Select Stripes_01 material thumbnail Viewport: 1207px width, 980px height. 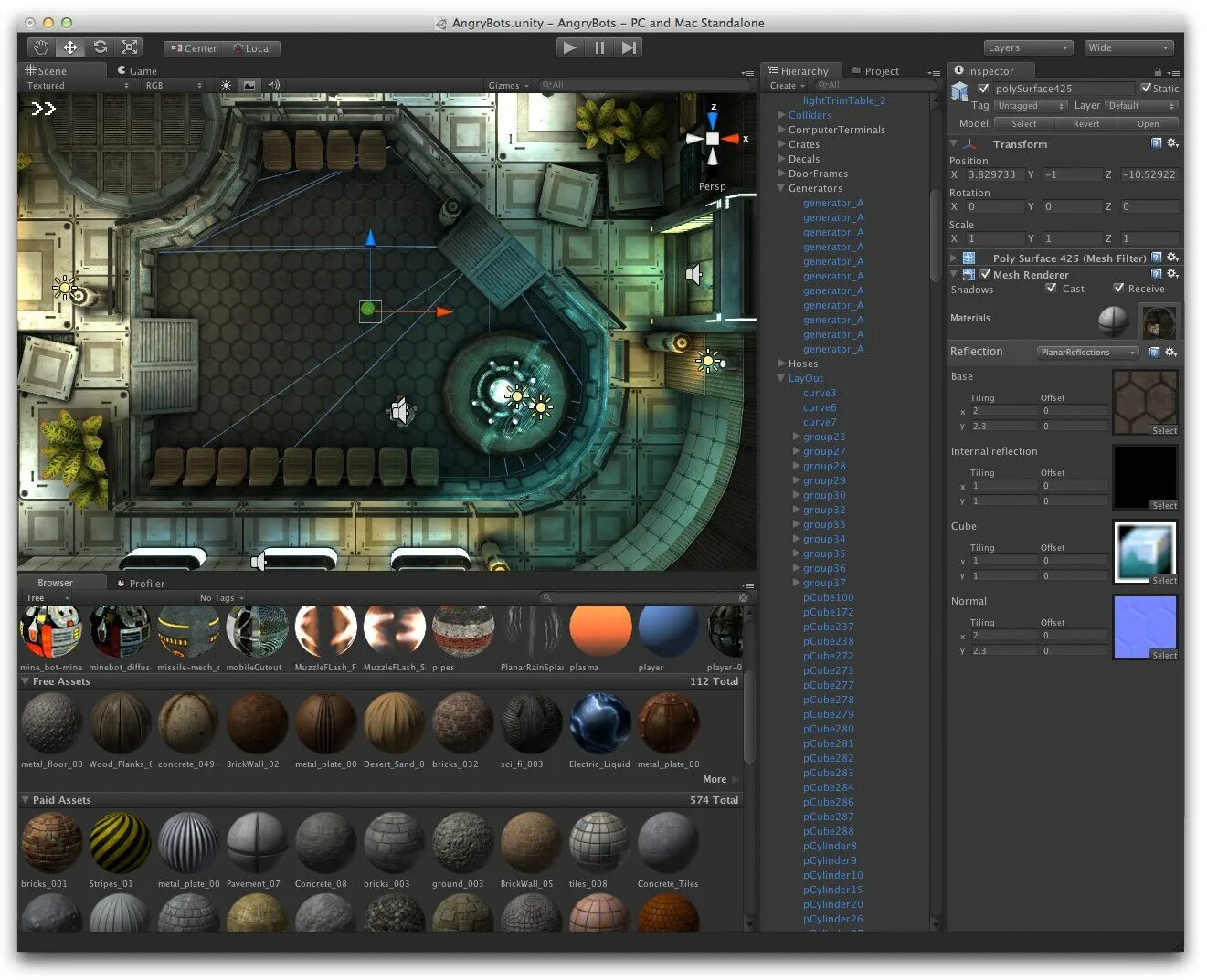pos(119,843)
